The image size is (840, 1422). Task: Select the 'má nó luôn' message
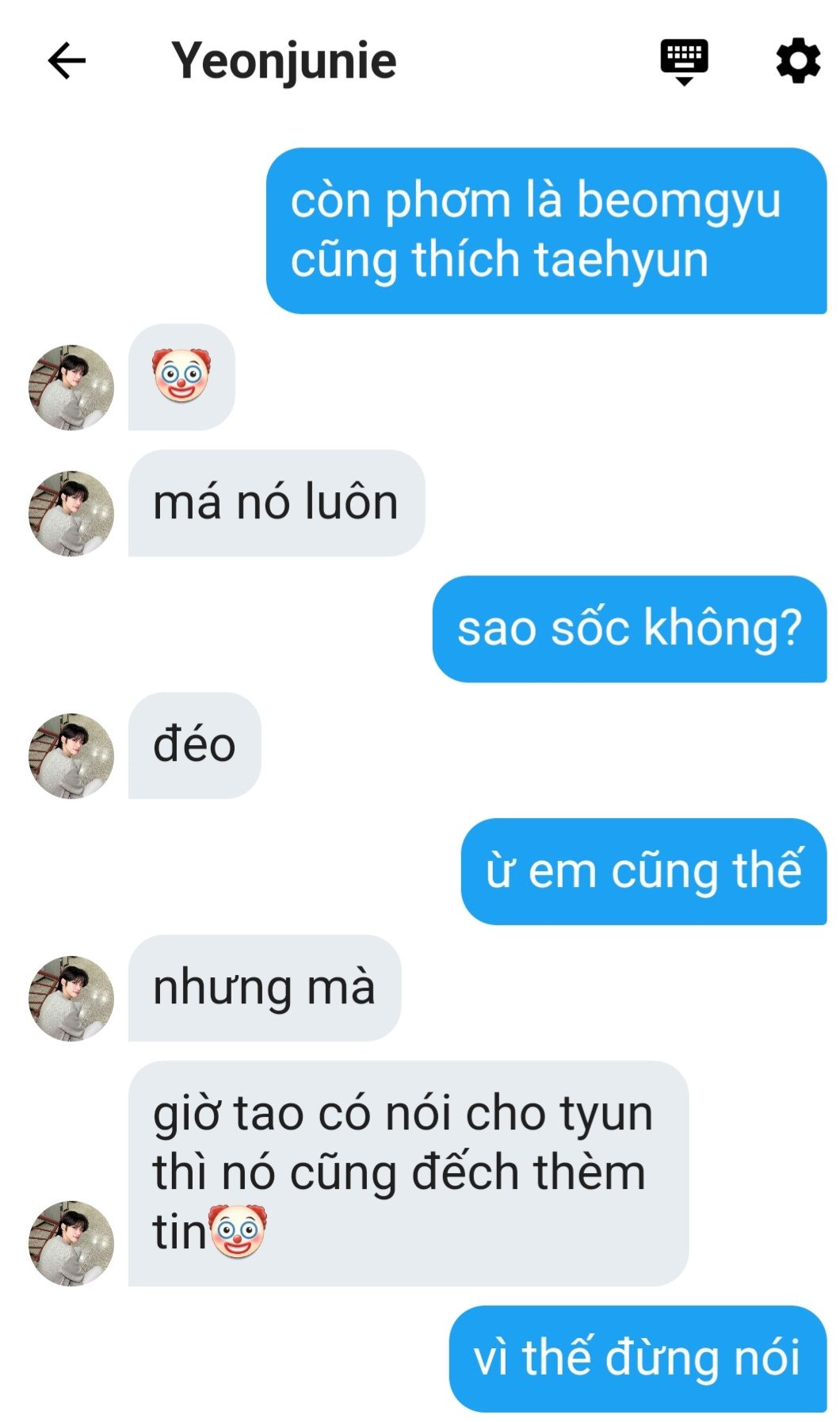(x=277, y=503)
